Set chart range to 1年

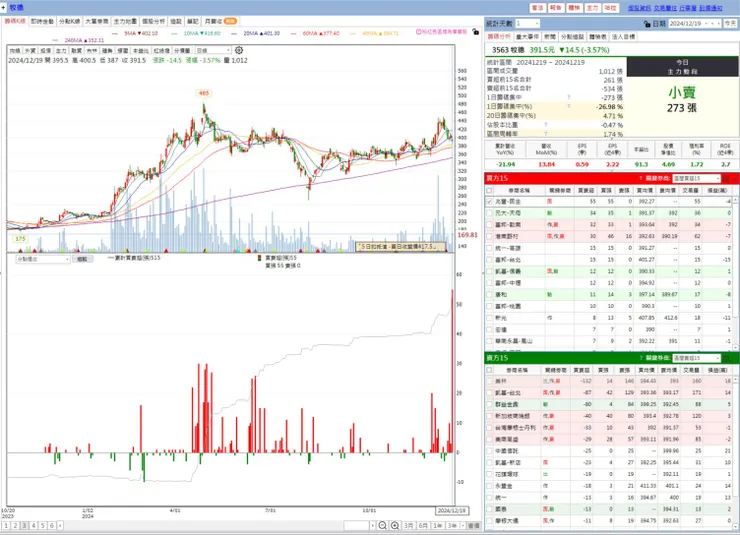pyautogui.click(x=438, y=525)
